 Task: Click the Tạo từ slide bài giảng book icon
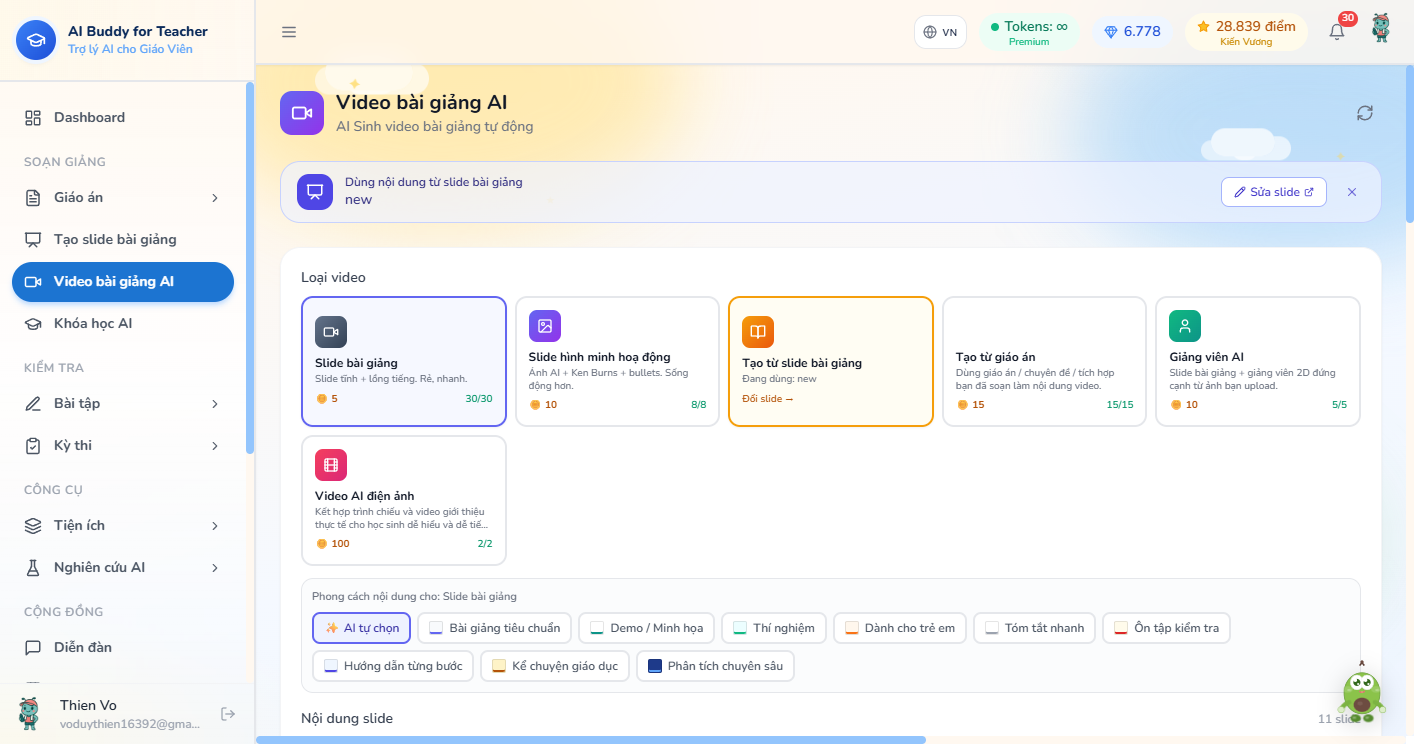(x=758, y=332)
